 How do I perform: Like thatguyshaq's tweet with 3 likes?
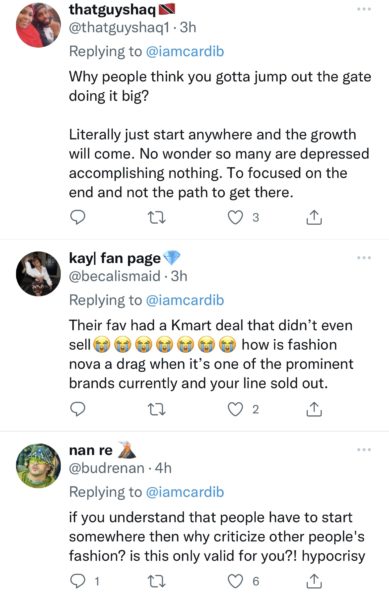click(x=235, y=217)
